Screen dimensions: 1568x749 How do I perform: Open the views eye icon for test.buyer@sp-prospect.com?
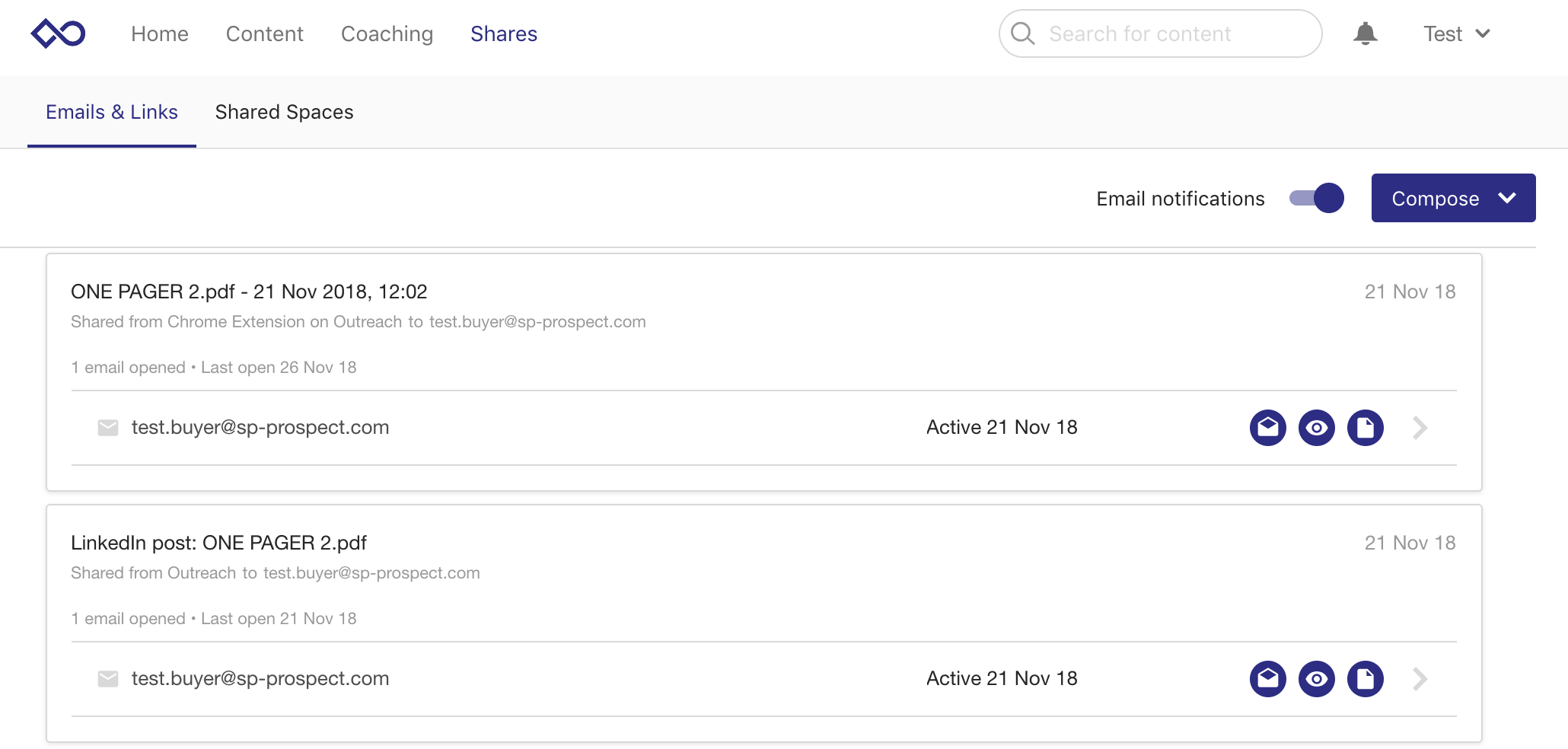[x=1316, y=428]
